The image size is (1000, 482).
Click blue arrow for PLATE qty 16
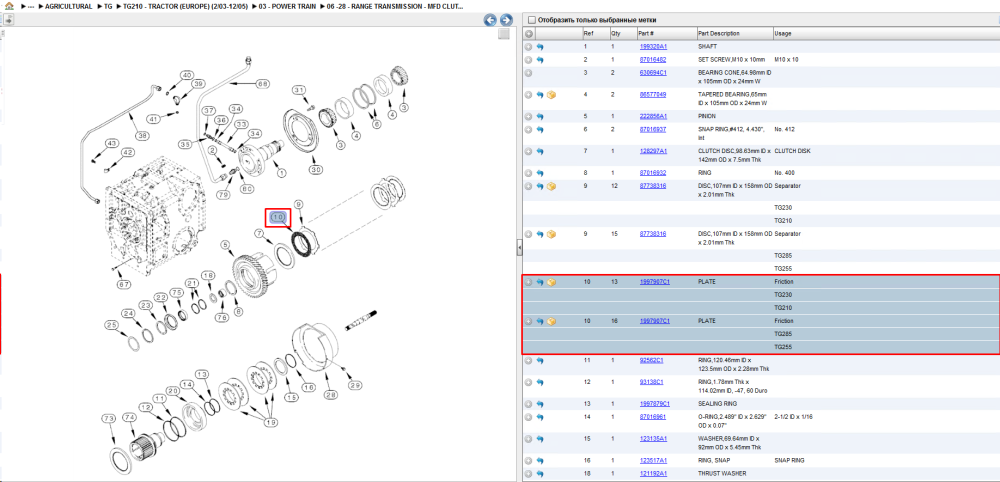pos(540,321)
